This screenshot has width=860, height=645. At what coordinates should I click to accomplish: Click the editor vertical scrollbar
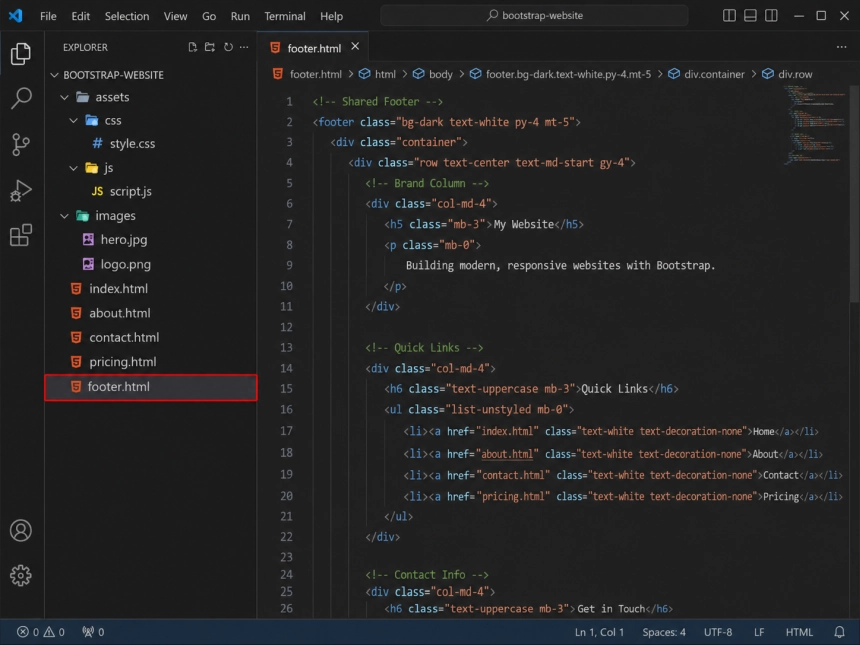click(855, 192)
